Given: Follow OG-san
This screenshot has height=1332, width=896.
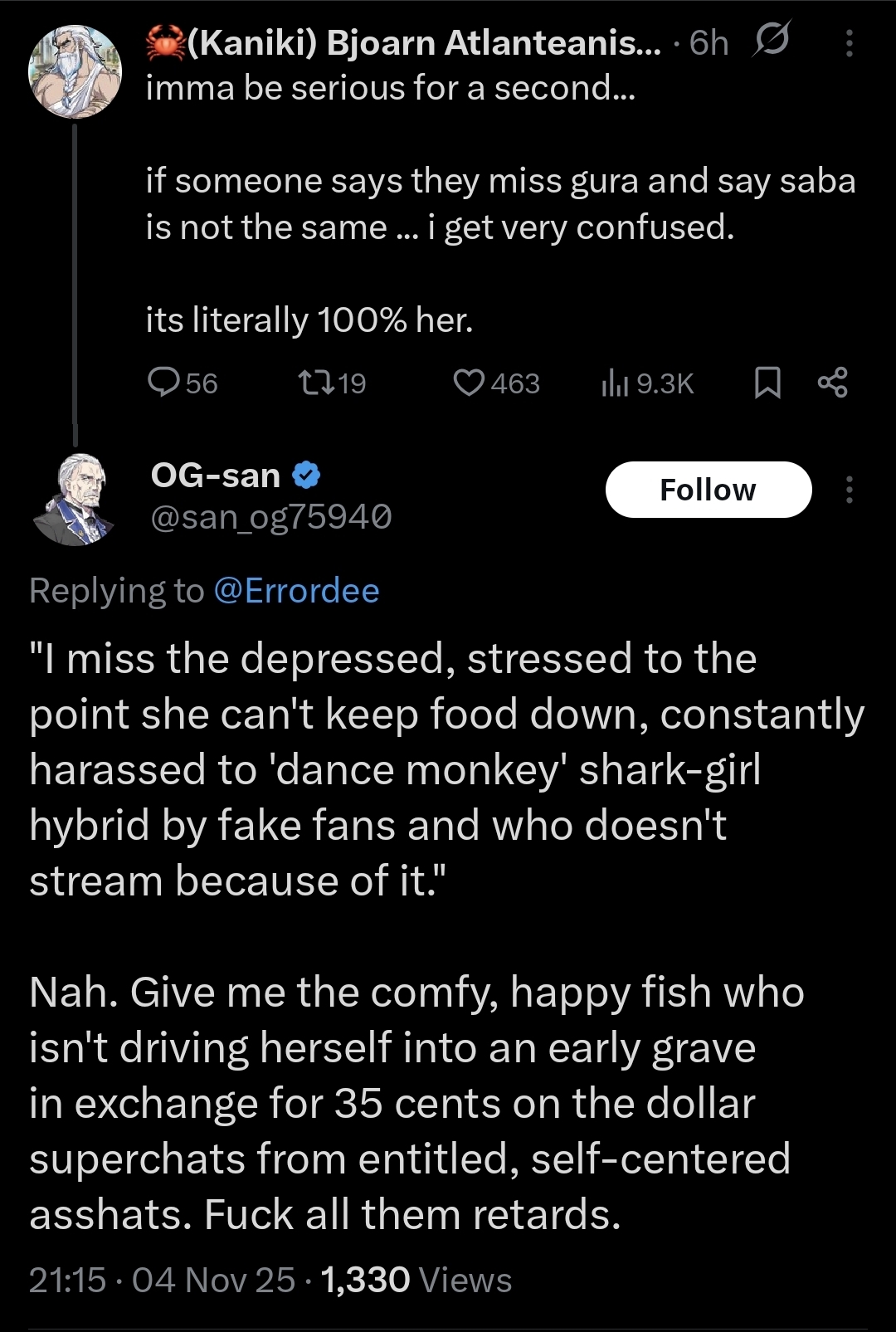Looking at the screenshot, I should tap(708, 490).
